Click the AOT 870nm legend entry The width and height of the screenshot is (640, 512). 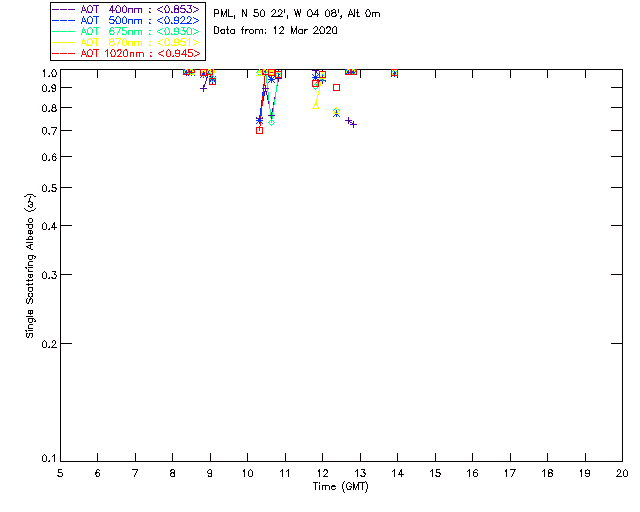click(126, 42)
